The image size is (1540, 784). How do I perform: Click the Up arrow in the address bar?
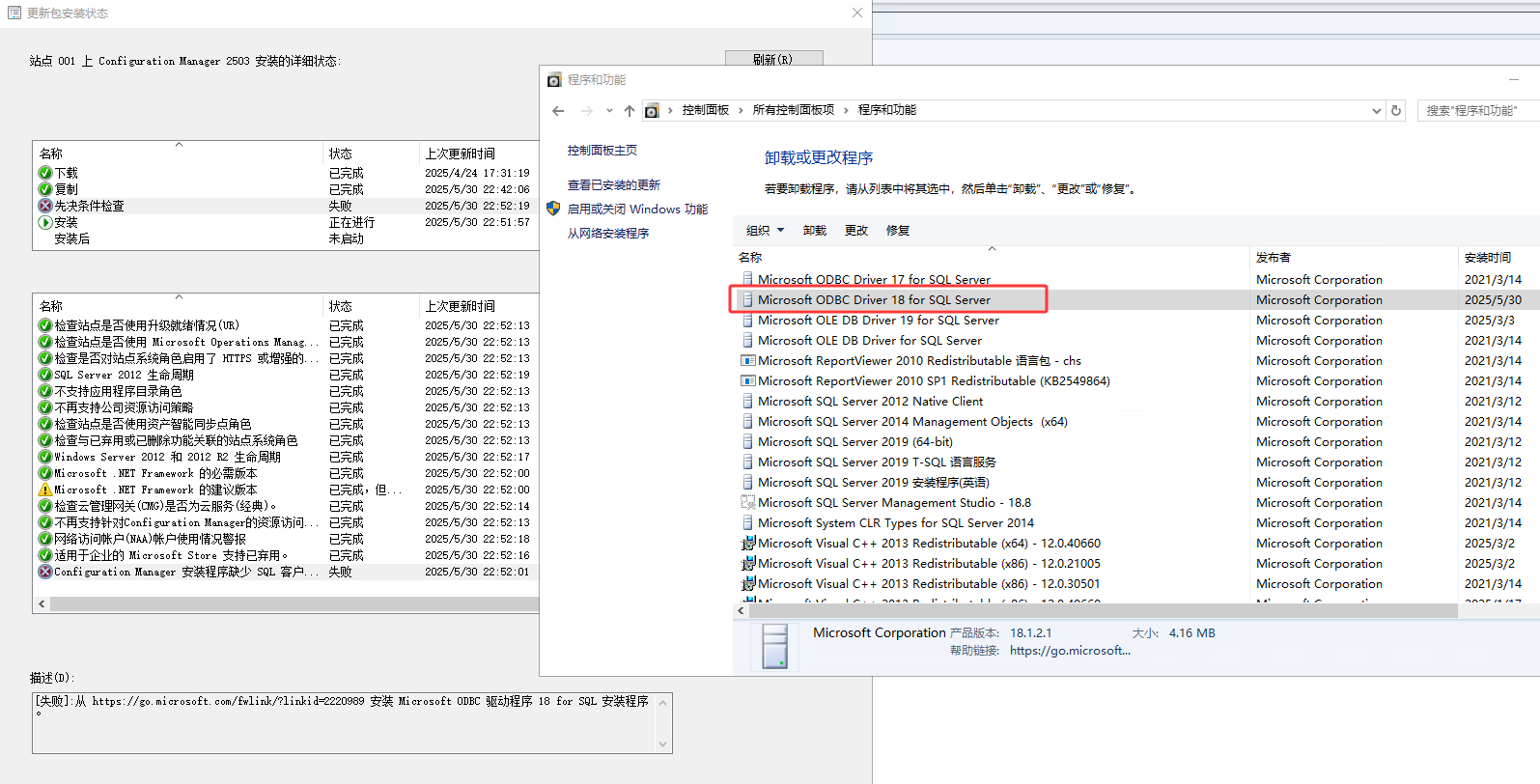[x=630, y=111]
